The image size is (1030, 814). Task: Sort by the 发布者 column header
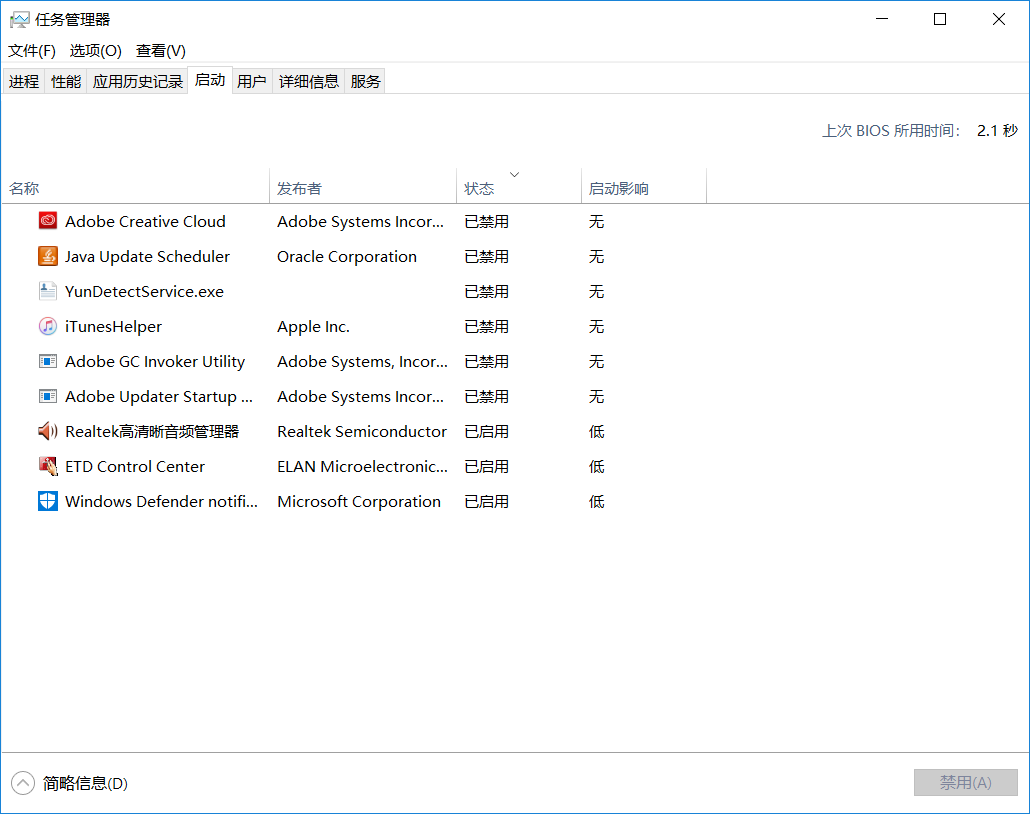pos(363,187)
